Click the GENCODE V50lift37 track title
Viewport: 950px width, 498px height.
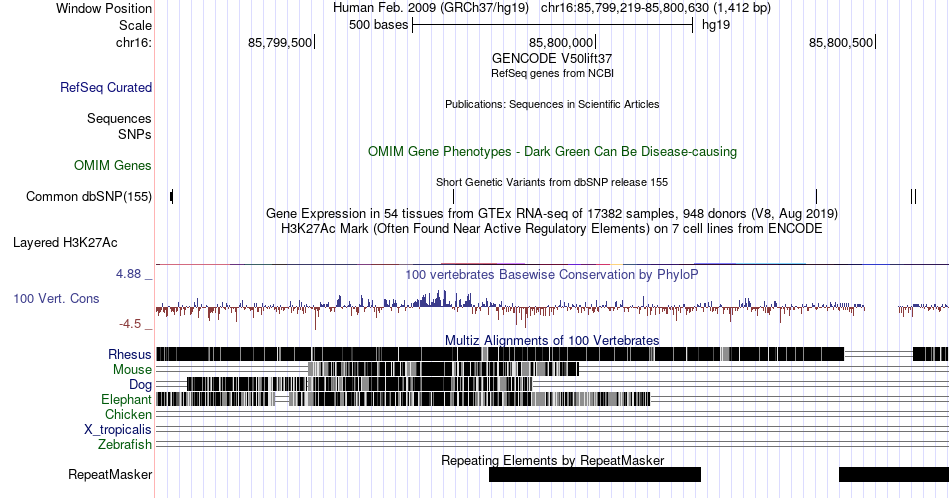point(552,58)
